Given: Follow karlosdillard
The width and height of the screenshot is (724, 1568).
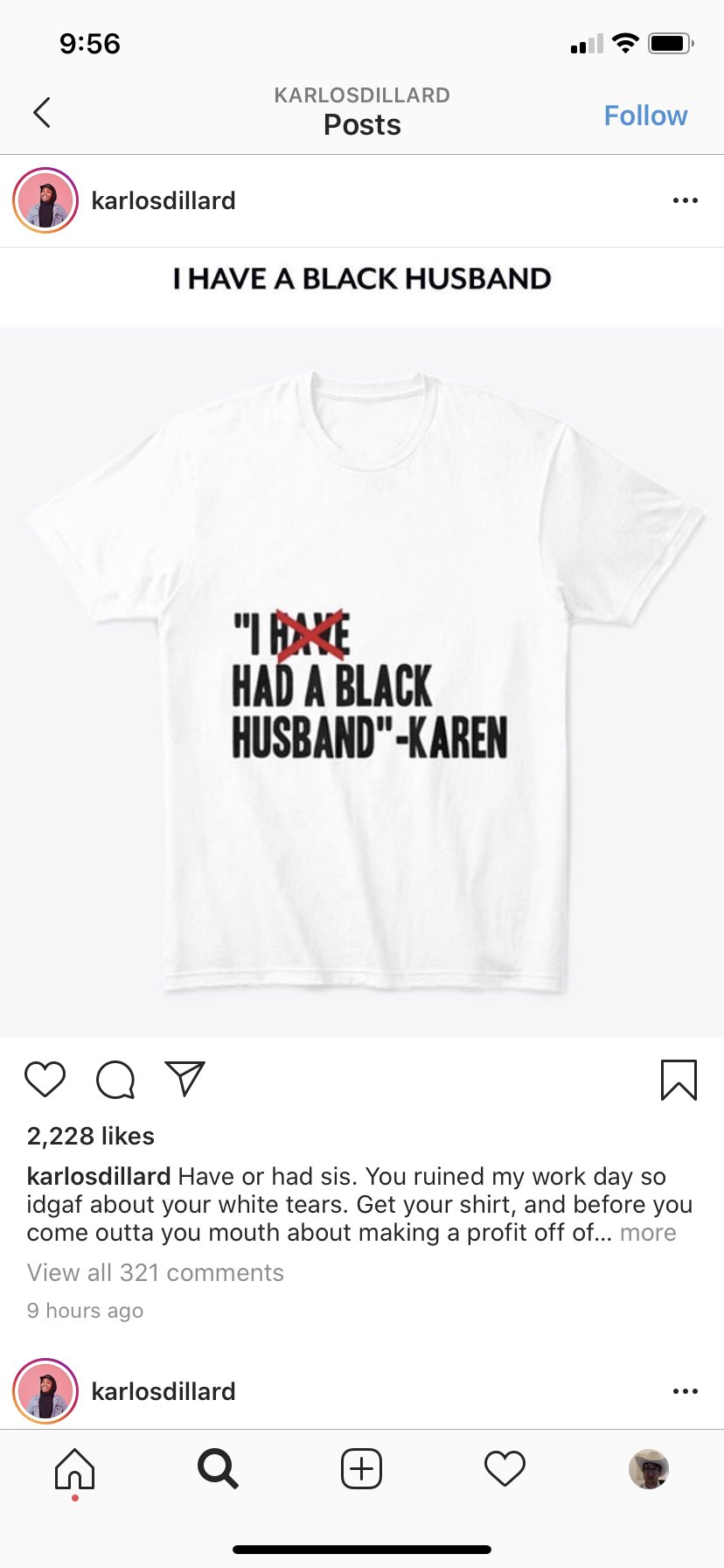Looking at the screenshot, I should 645,115.
